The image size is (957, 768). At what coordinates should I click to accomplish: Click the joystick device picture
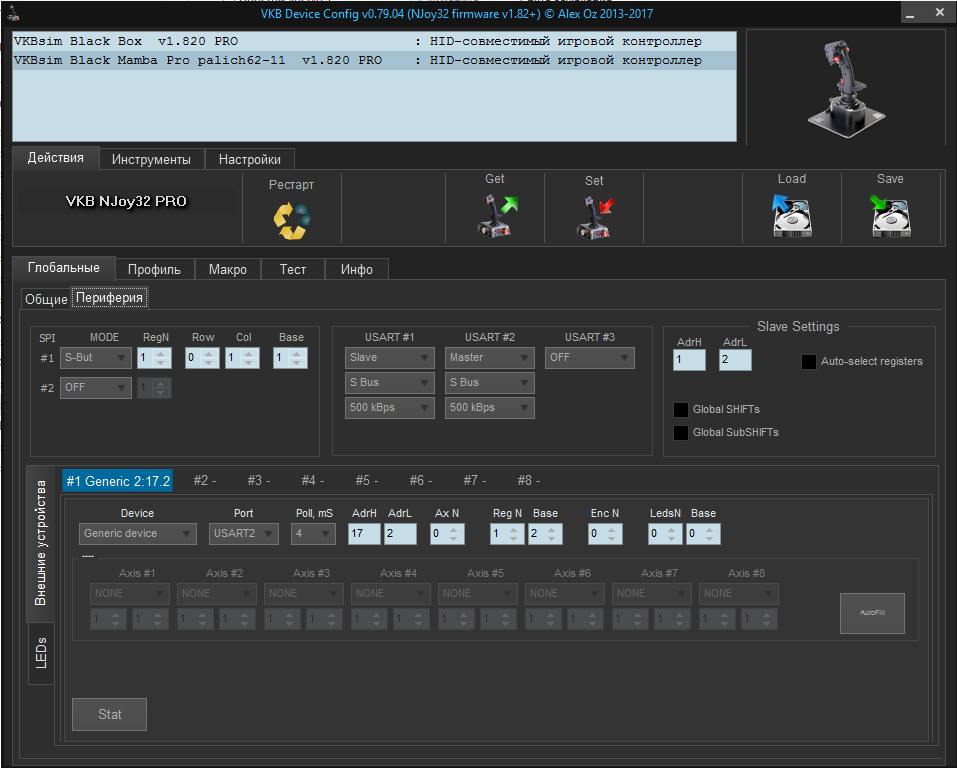pos(846,88)
